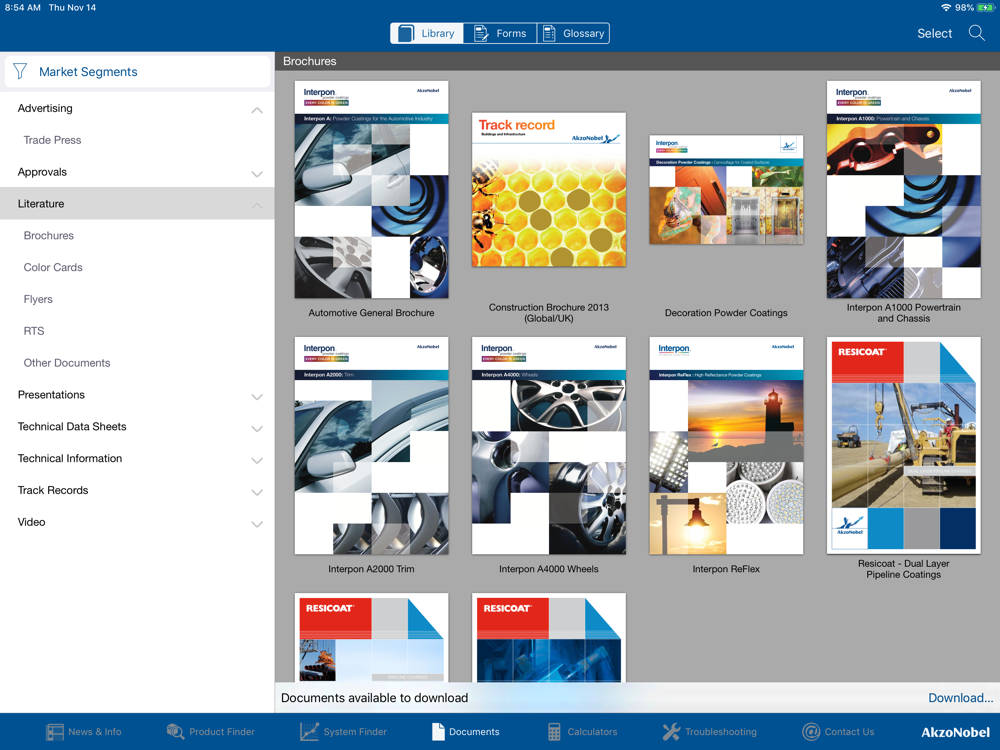Click the Product Finder magnifier icon
Image resolution: width=1000 pixels, height=750 pixels.
tap(175, 732)
